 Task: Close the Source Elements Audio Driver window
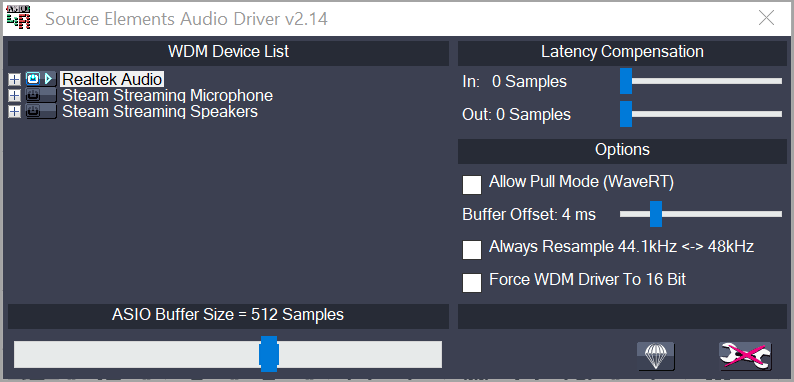[x=767, y=18]
